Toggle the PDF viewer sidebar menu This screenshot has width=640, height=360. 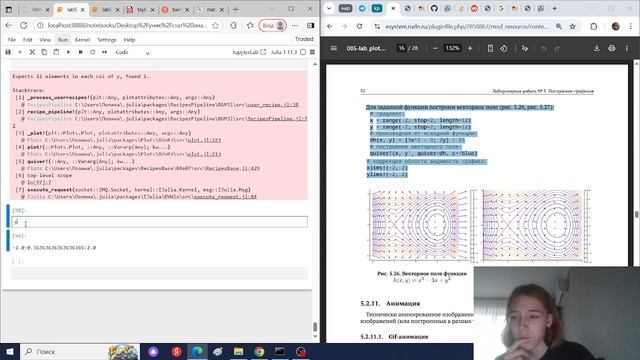[334, 48]
